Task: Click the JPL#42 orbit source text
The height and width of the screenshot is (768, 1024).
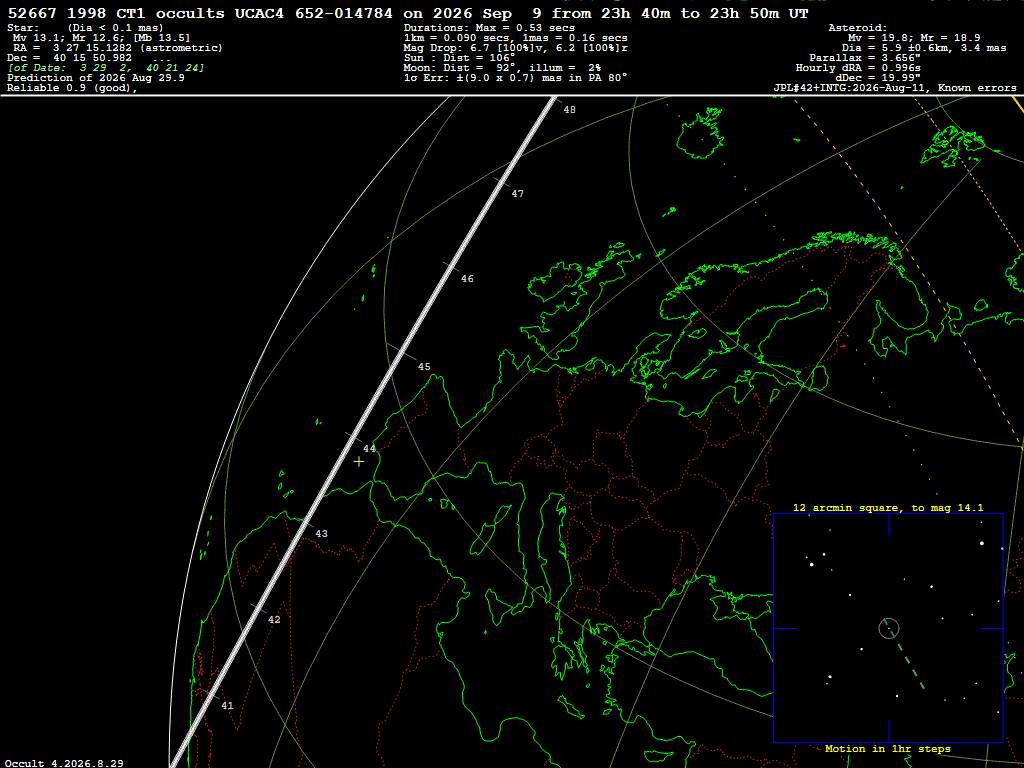Action: pyautogui.click(x=895, y=88)
